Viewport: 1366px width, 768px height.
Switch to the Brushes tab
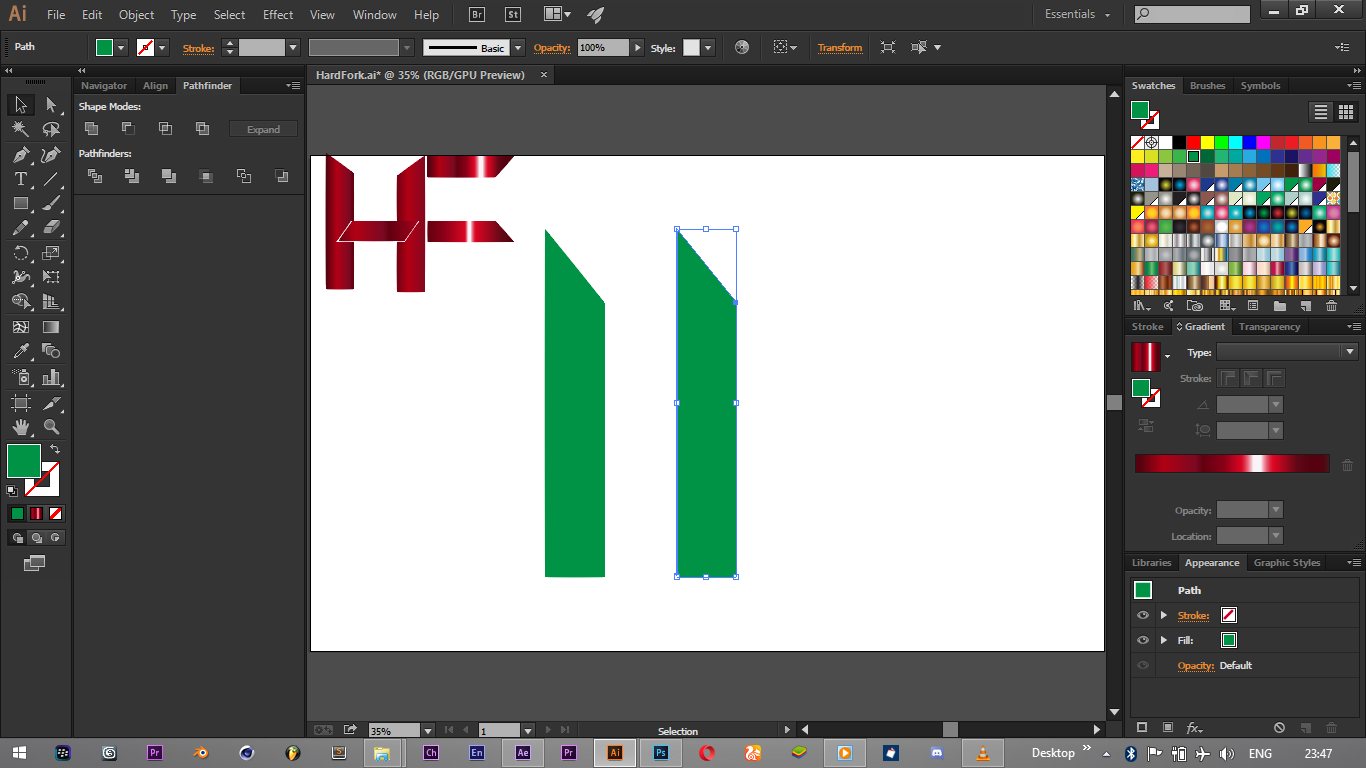[1207, 86]
